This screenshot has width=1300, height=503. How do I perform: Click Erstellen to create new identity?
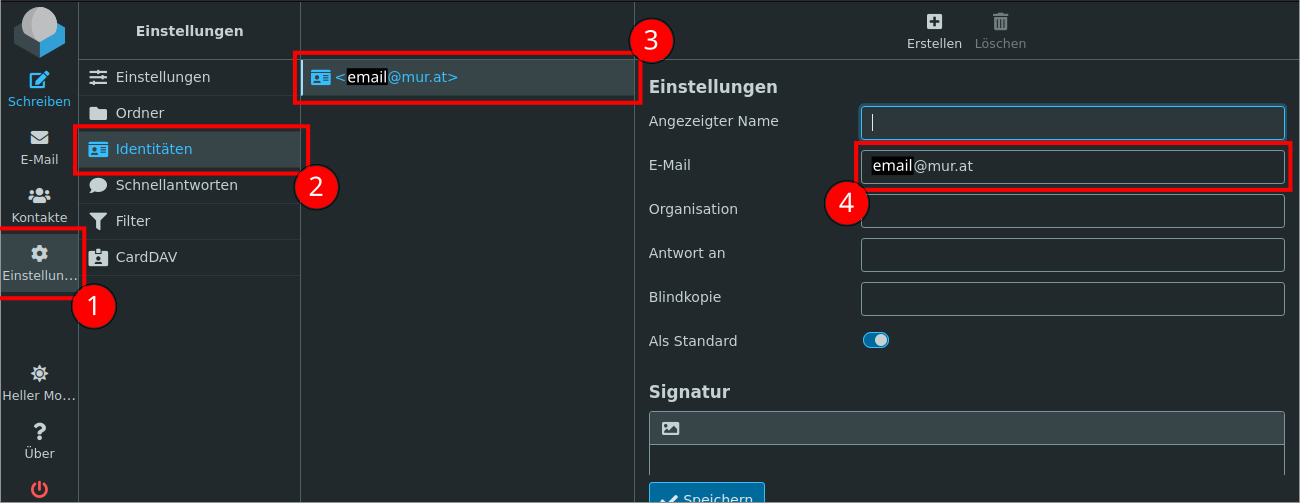coord(934,22)
